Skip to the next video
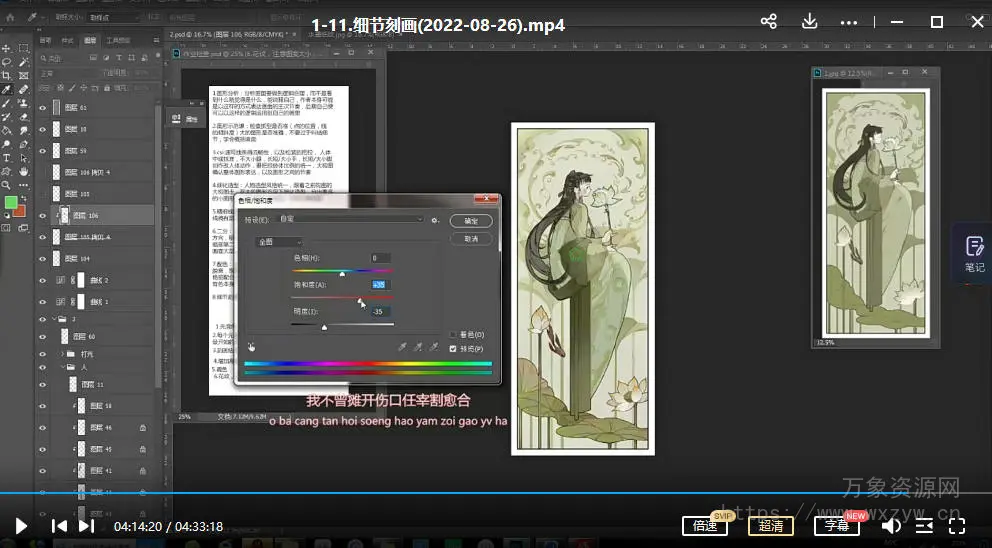This screenshot has width=992, height=548. pyautogui.click(x=87, y=525)
